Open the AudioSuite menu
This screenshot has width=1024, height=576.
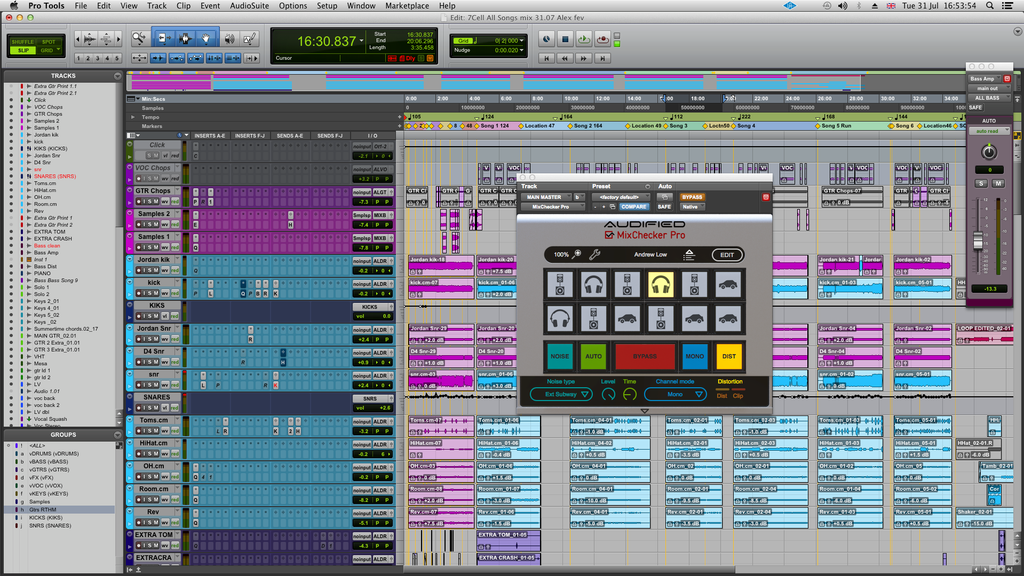(249, 6)
